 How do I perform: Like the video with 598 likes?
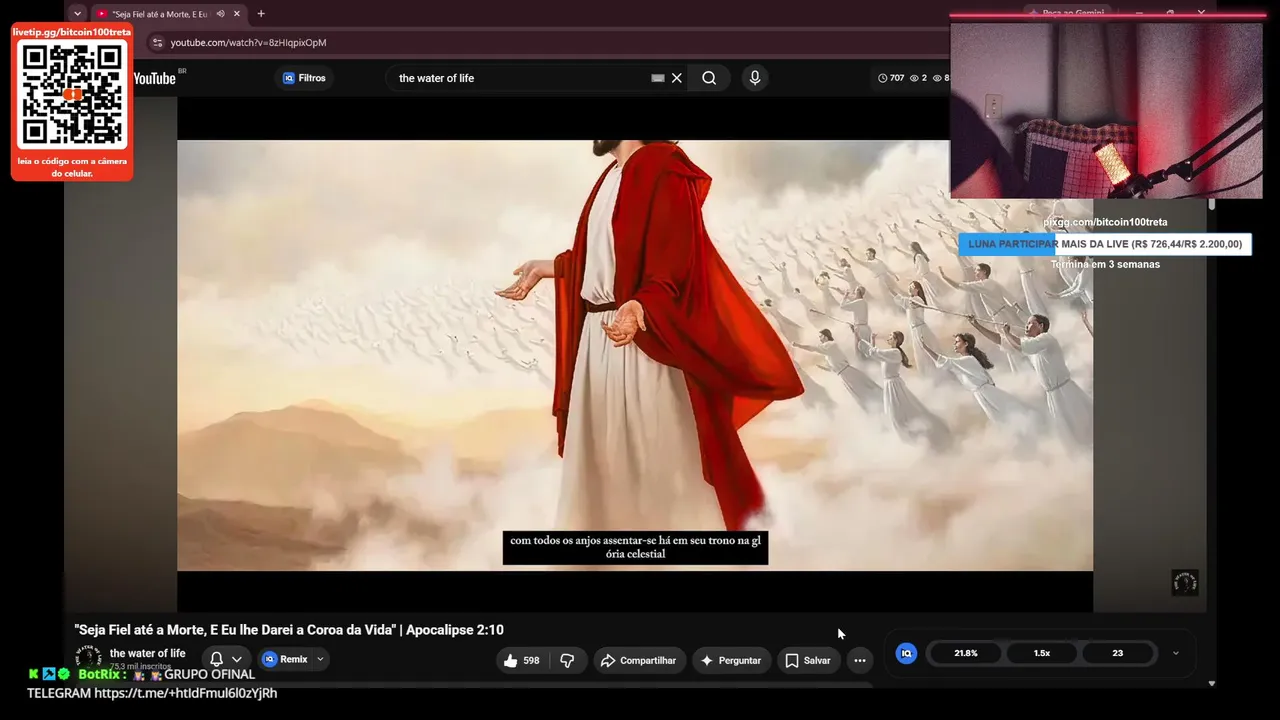coord(522,661)
